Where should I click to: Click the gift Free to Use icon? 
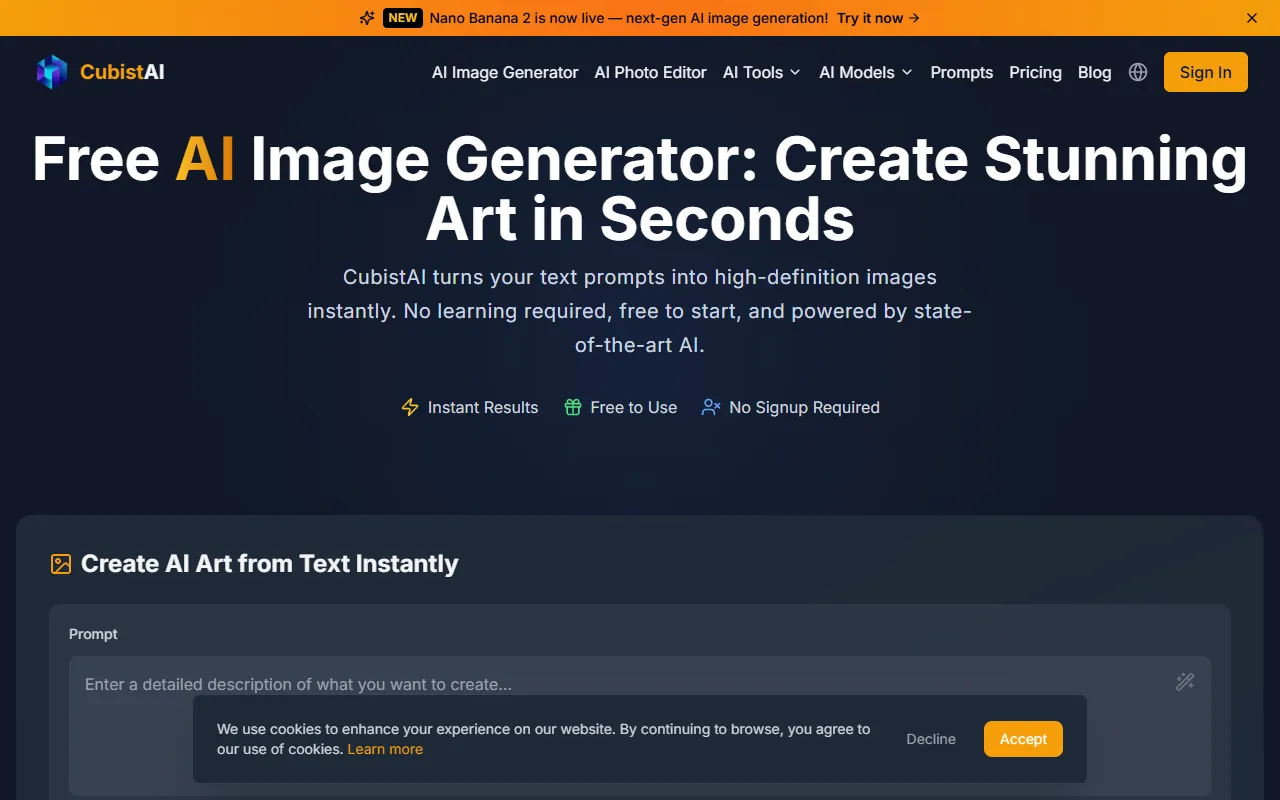click(x=573, y=407)
